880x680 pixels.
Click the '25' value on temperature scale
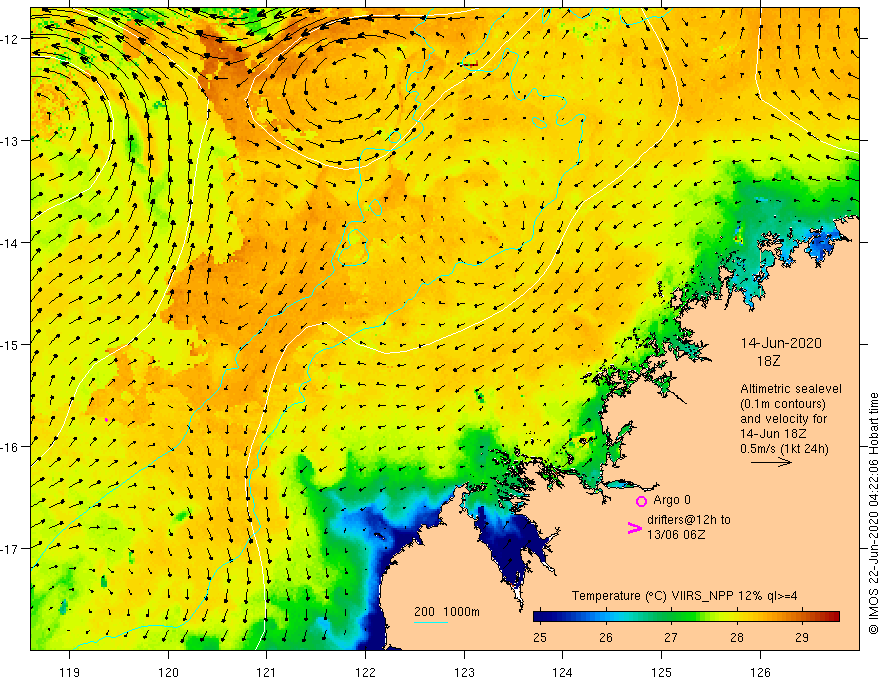point(540,637)
